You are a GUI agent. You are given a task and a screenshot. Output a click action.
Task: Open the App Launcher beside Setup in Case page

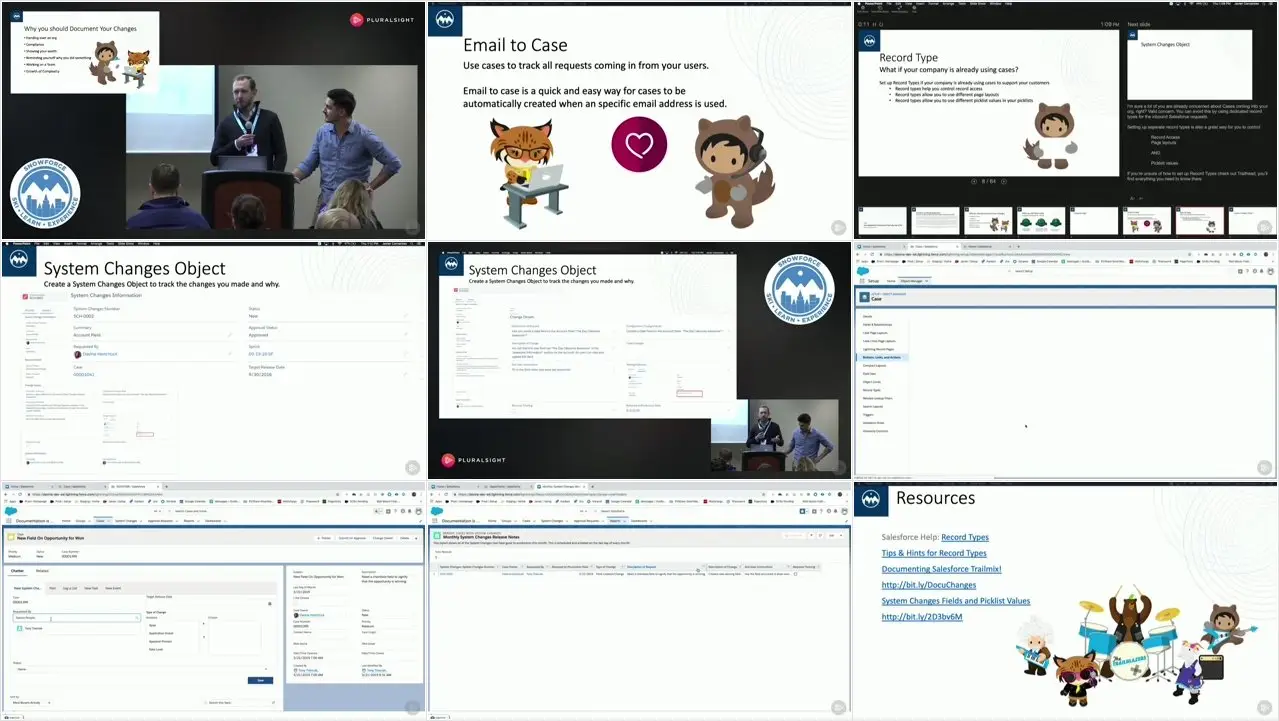(x=862, y=281)
